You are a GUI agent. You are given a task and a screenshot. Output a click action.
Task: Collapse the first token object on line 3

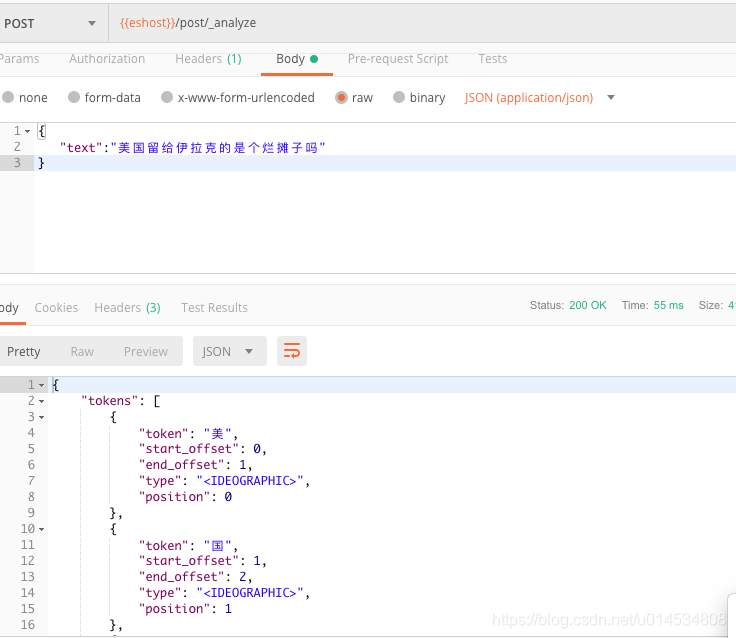click(41, 417)
